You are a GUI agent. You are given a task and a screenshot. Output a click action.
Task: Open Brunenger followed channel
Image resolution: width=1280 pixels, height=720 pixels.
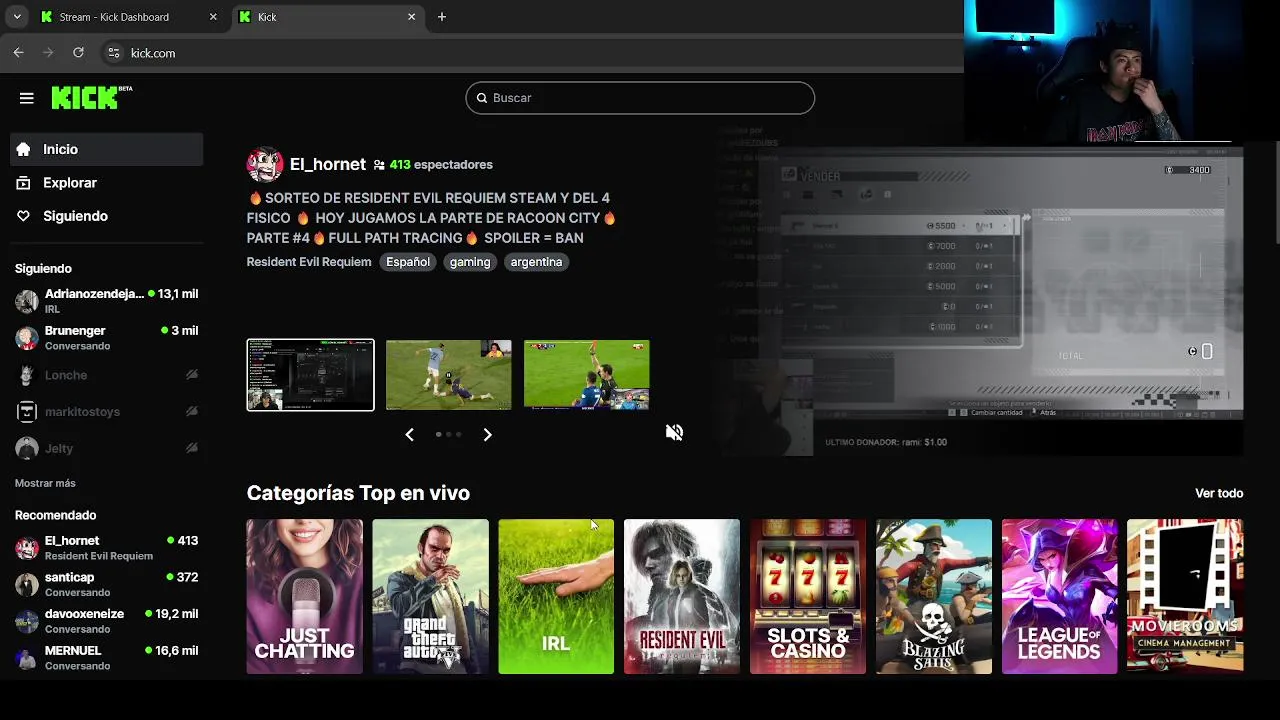coord(106,338)
